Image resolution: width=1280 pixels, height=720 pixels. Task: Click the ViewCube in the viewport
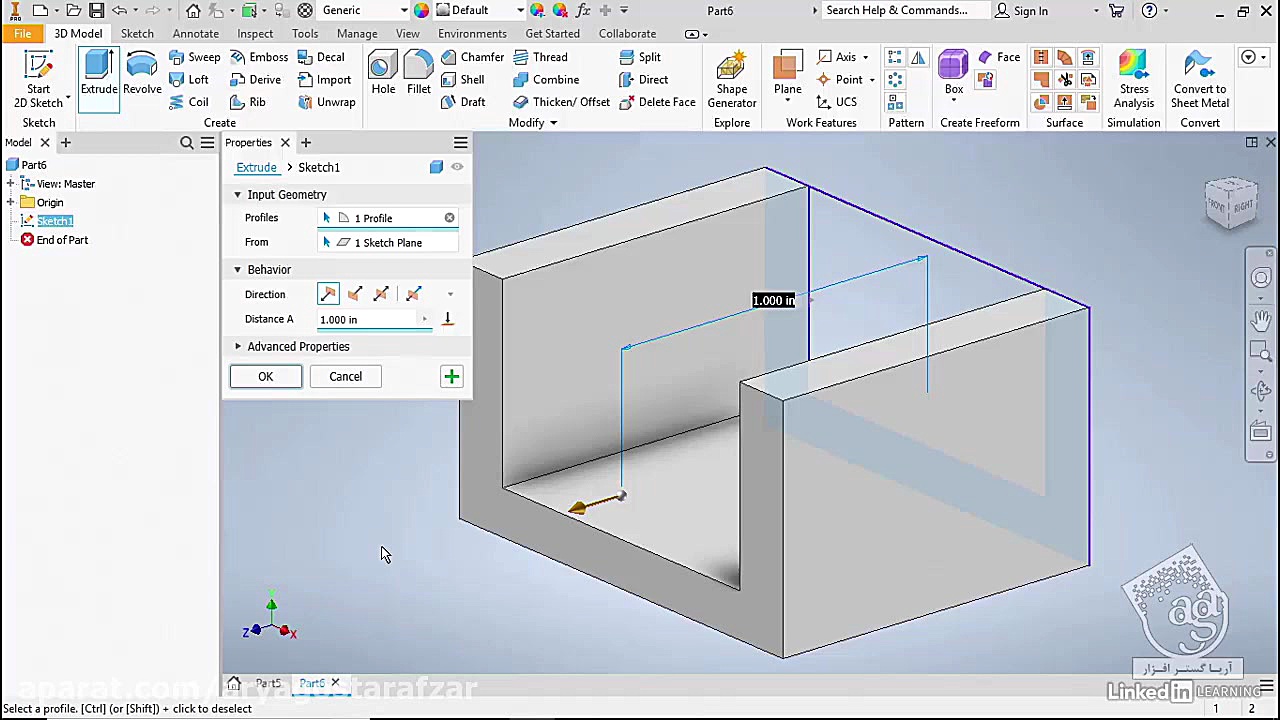(x=1231, y=203)
